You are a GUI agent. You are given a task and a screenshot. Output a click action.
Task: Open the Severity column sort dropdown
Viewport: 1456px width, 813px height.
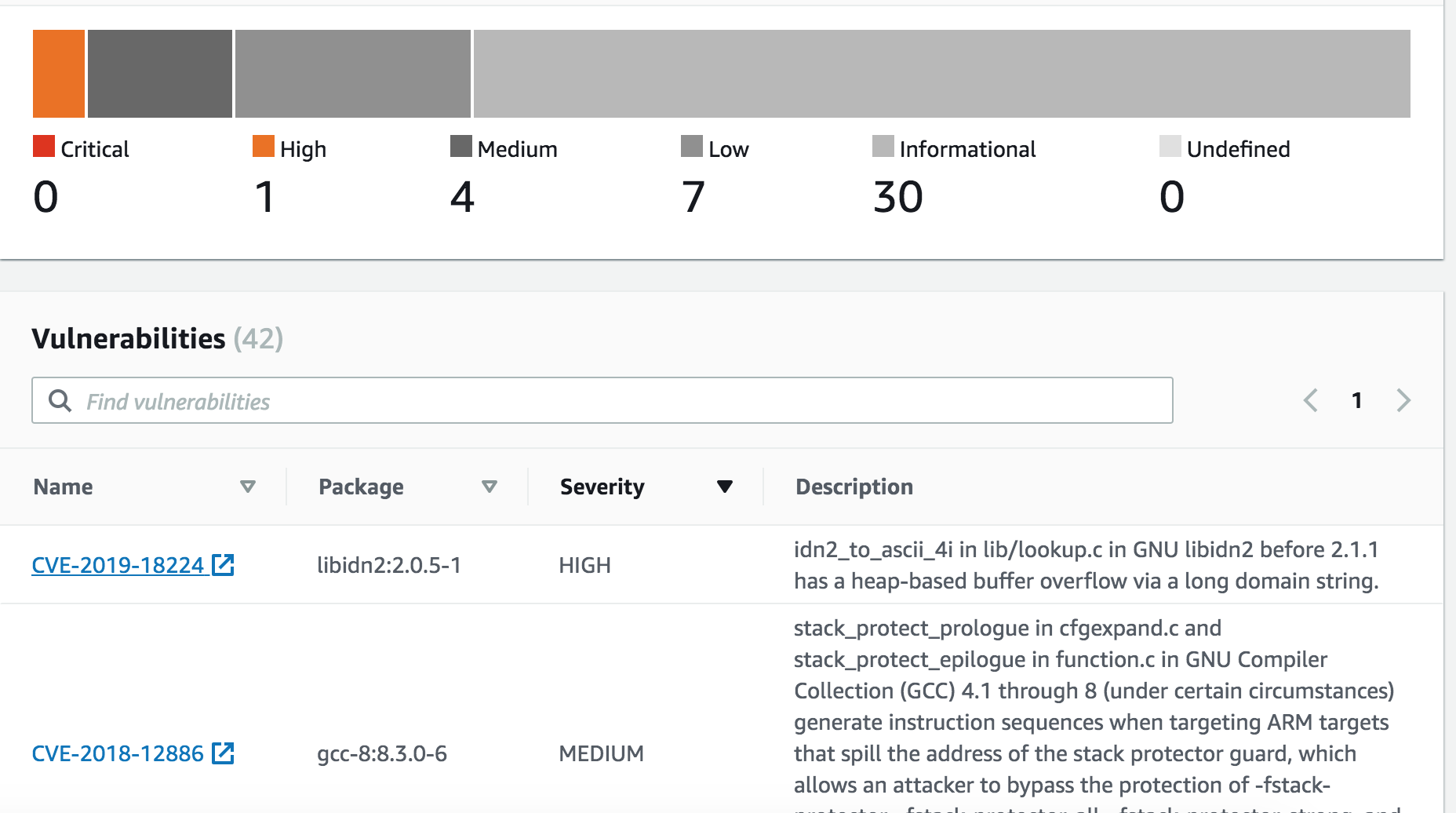tap(726, 487)
